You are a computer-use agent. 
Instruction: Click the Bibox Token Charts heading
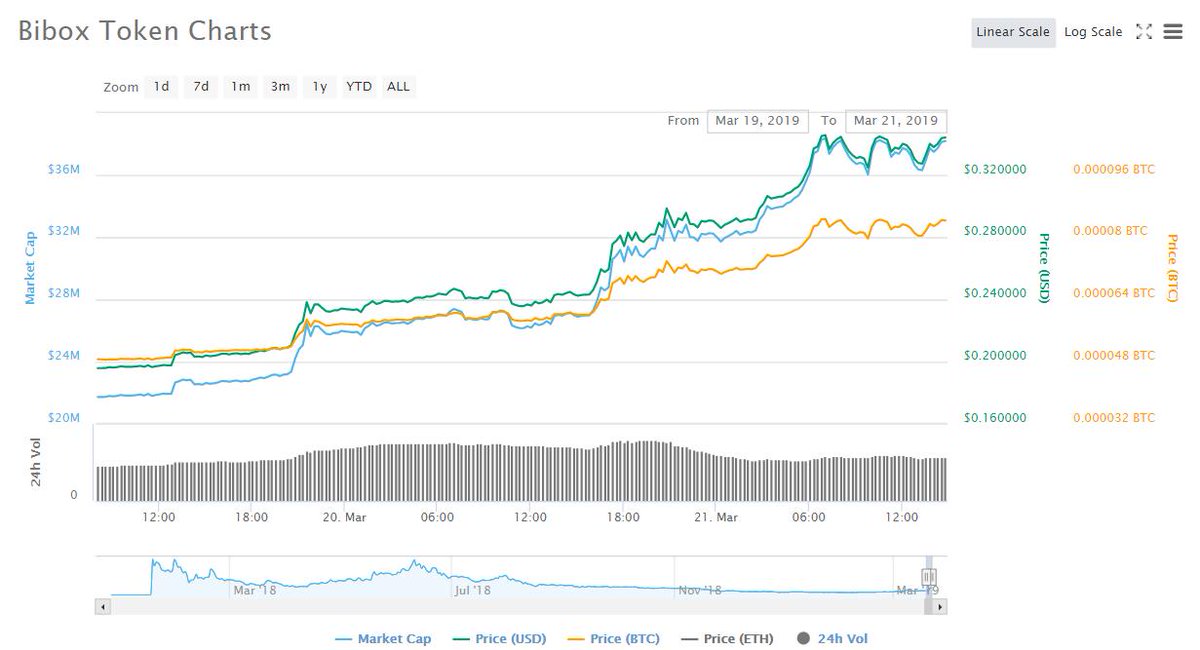[145, 31]
